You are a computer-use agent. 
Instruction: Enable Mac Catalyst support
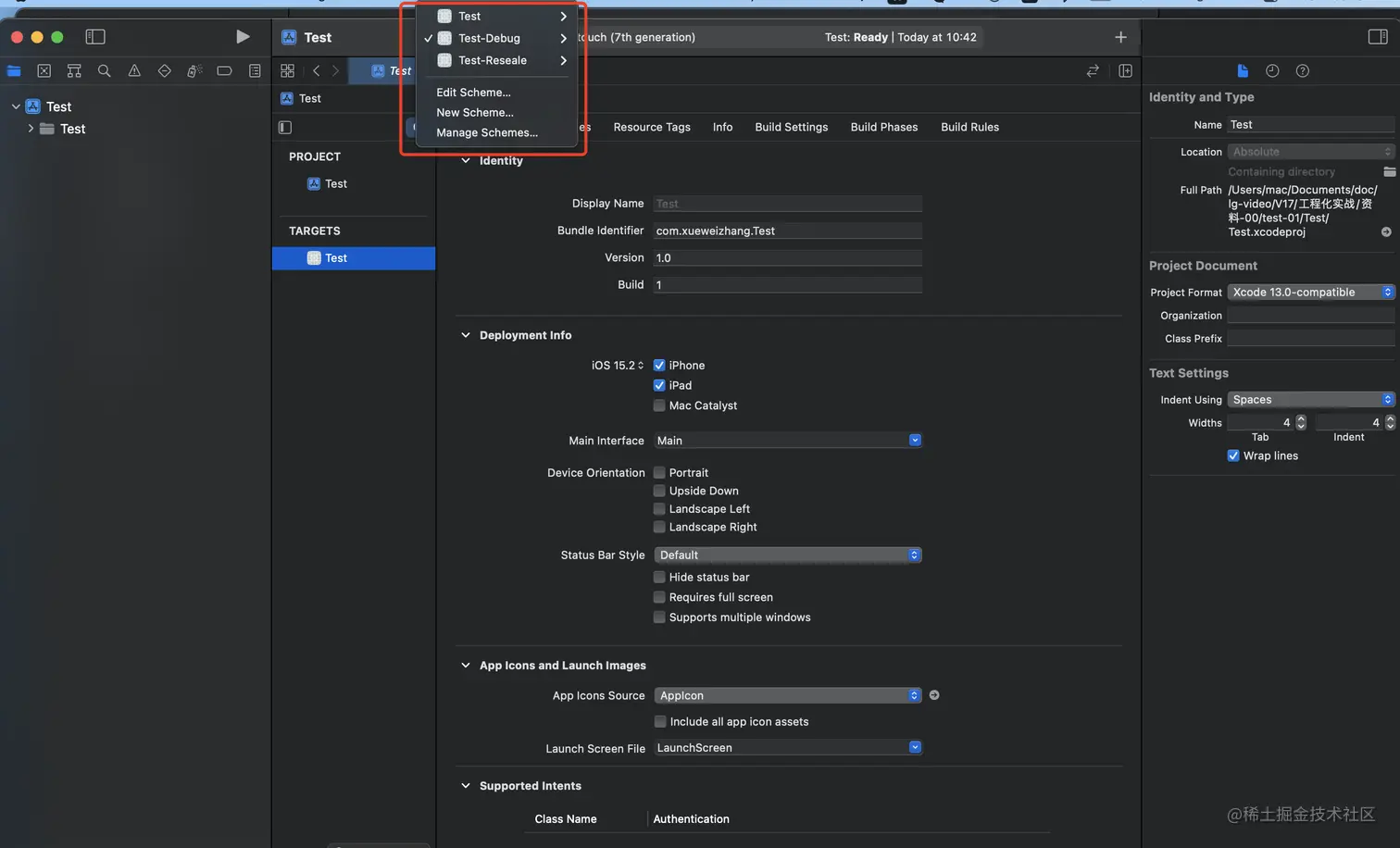659,405
